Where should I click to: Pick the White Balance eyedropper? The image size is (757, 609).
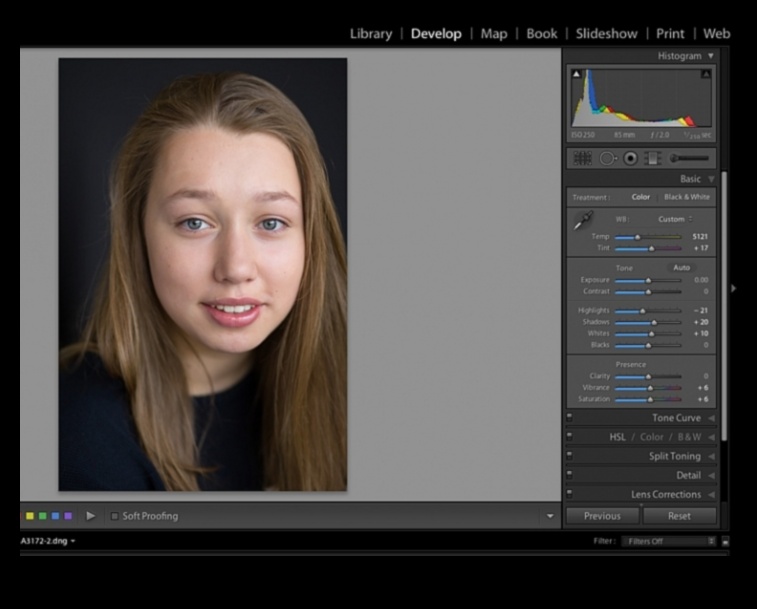[x=583, y=220]
